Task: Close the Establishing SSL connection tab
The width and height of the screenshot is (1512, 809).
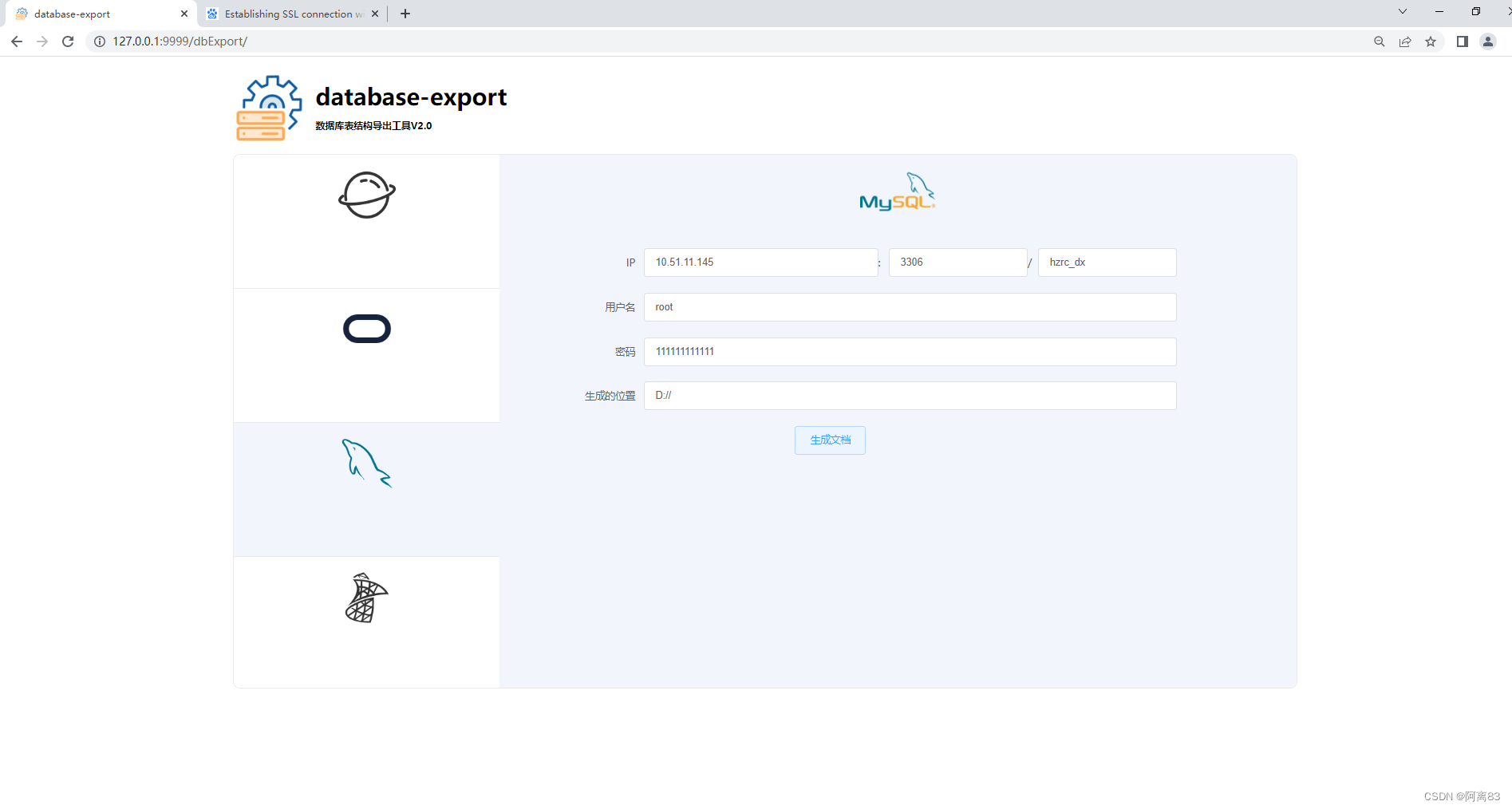Action: click(375, 14)
